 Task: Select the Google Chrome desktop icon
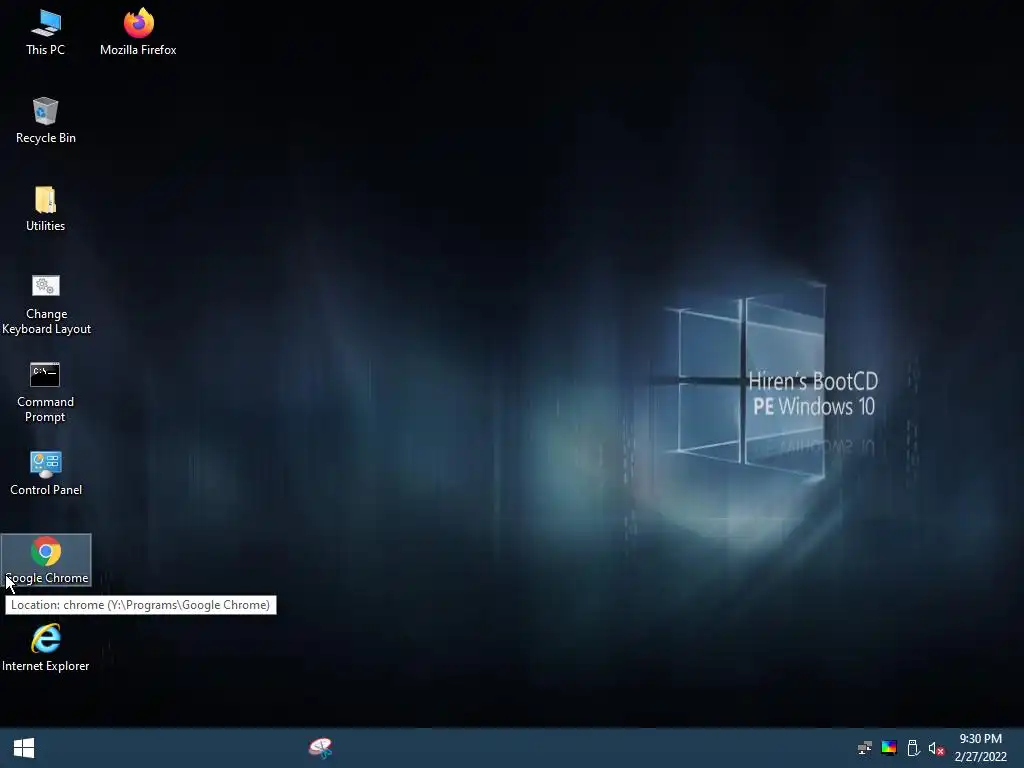click(x=46, y=560)
